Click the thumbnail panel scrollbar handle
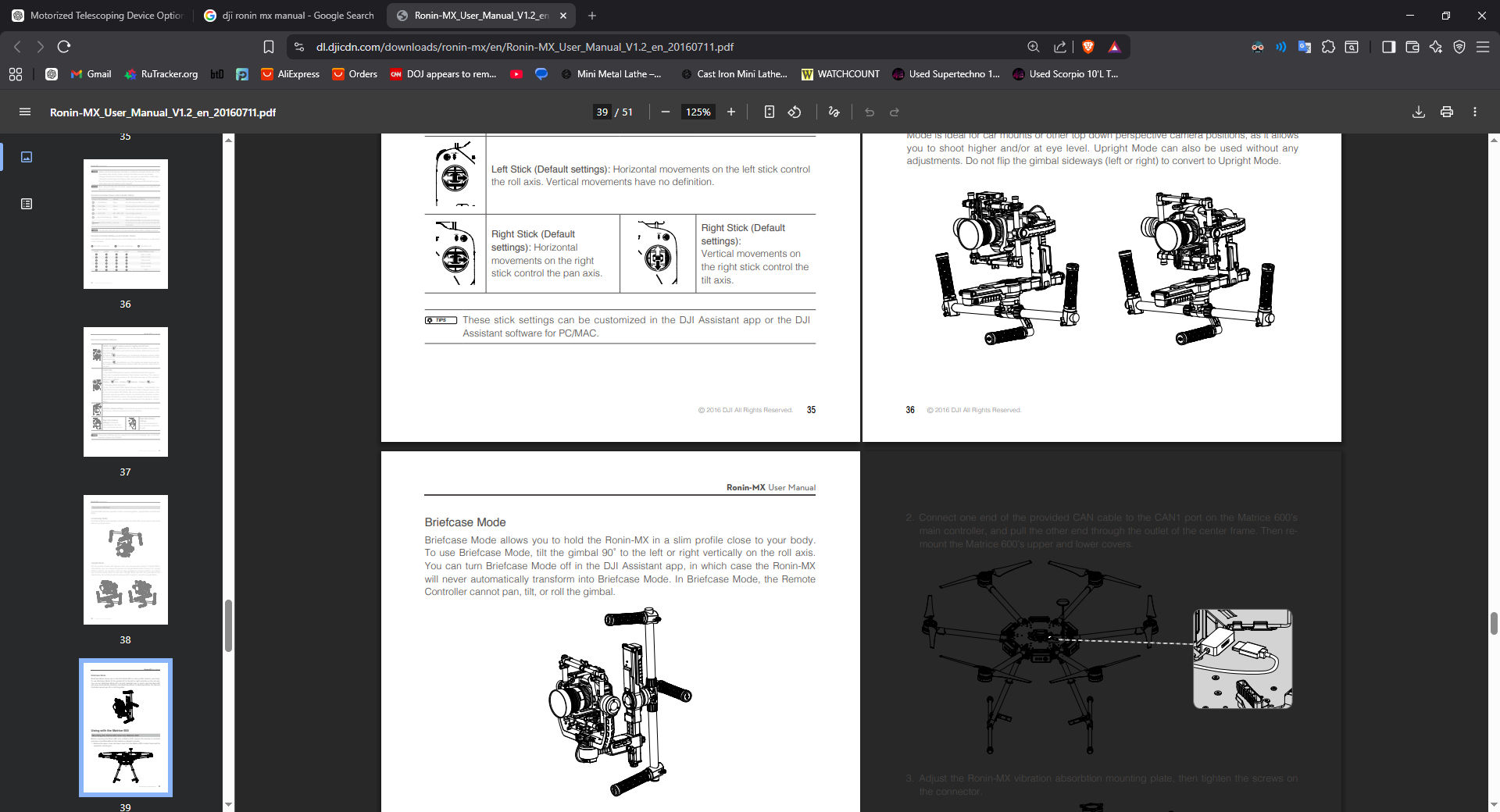The height and width of the screenshot is (812, 1500). [x=228, y=625]
